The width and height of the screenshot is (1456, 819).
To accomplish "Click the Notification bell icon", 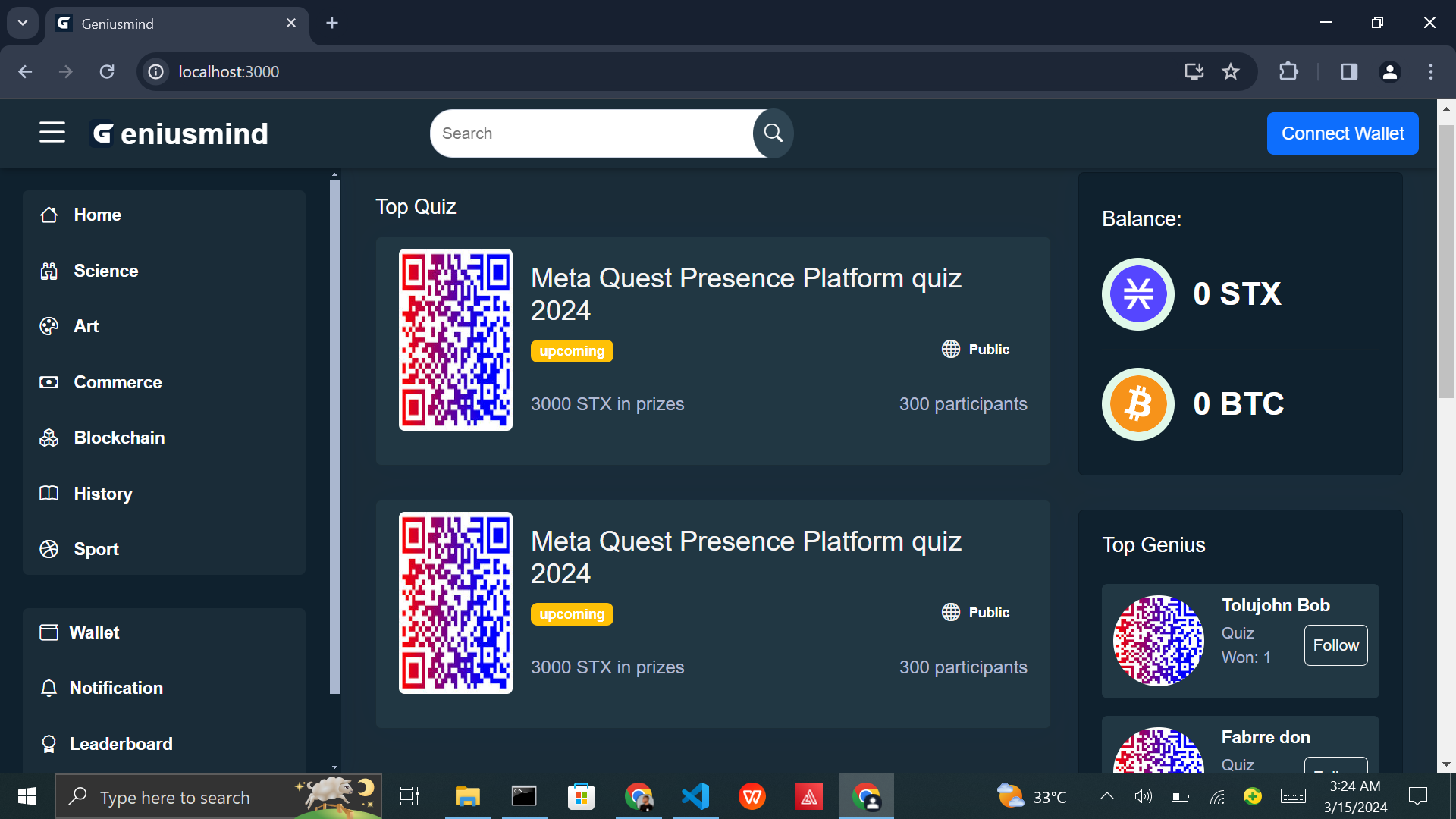I will [x=49, y=688].
